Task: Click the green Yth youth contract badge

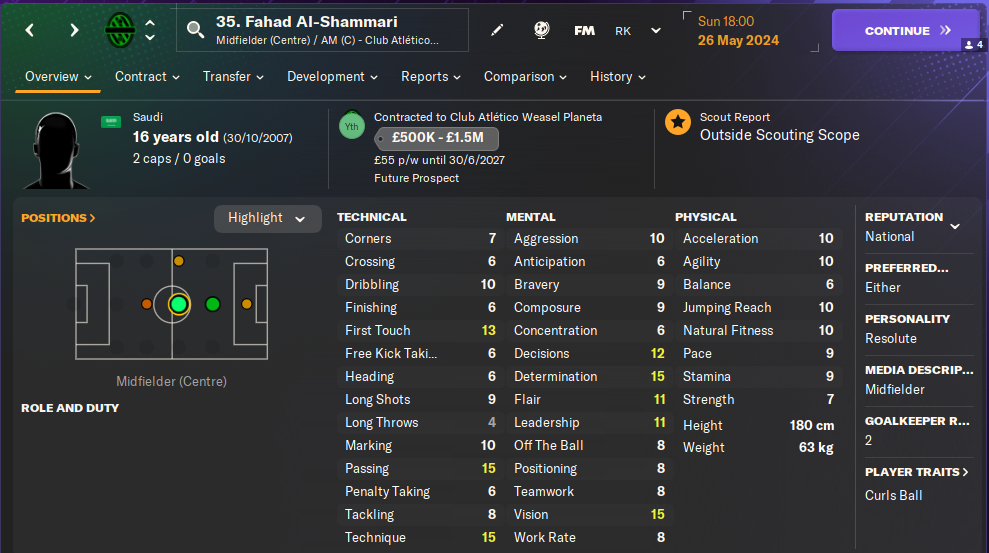Action: pyautogui.click(x=352, y=124)
